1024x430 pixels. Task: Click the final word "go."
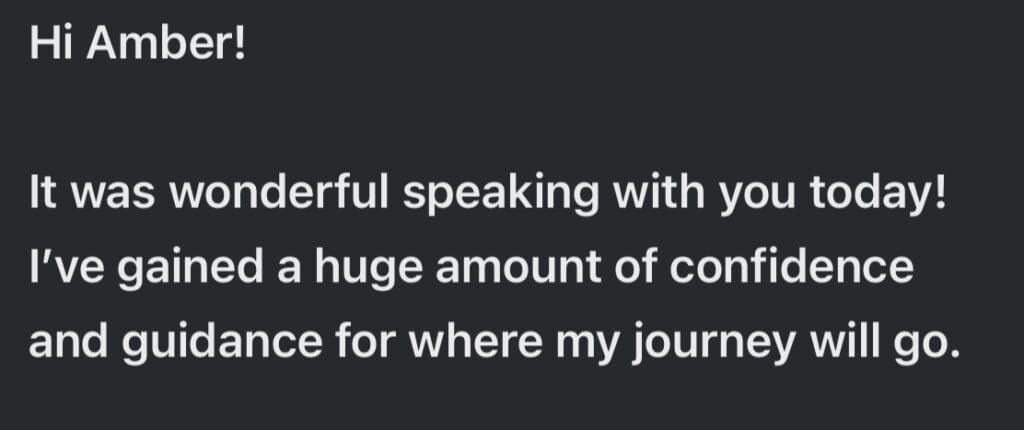coord(919,346)
